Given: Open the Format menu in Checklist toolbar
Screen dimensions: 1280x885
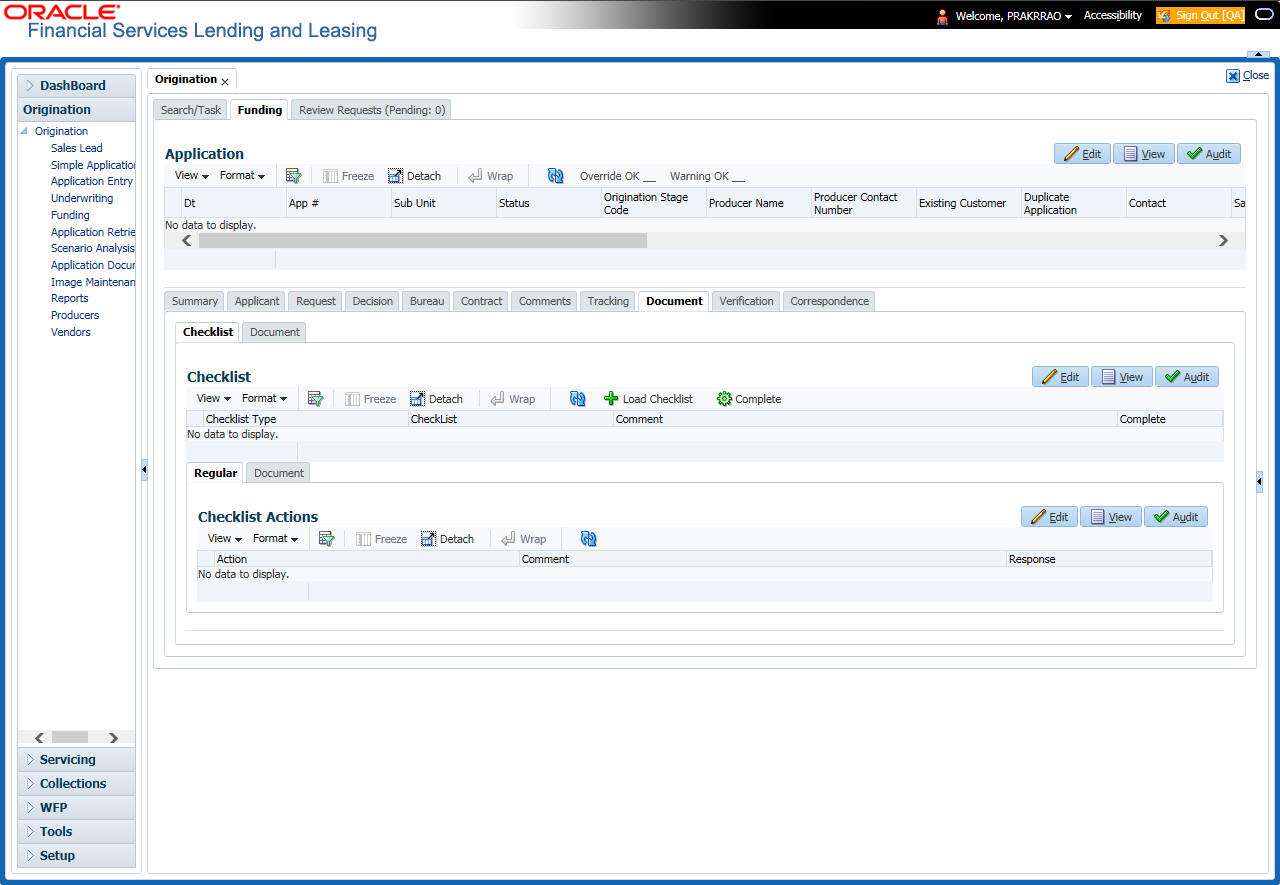Looking at the screenshot, I should point(264,398).
